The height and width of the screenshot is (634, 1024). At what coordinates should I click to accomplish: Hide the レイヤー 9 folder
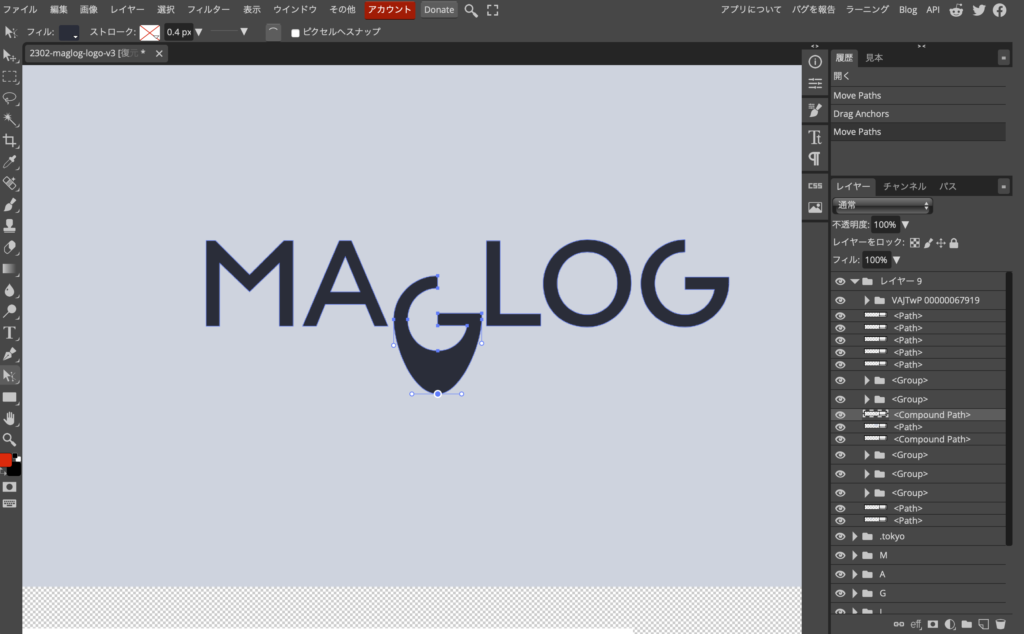[840, 281]
